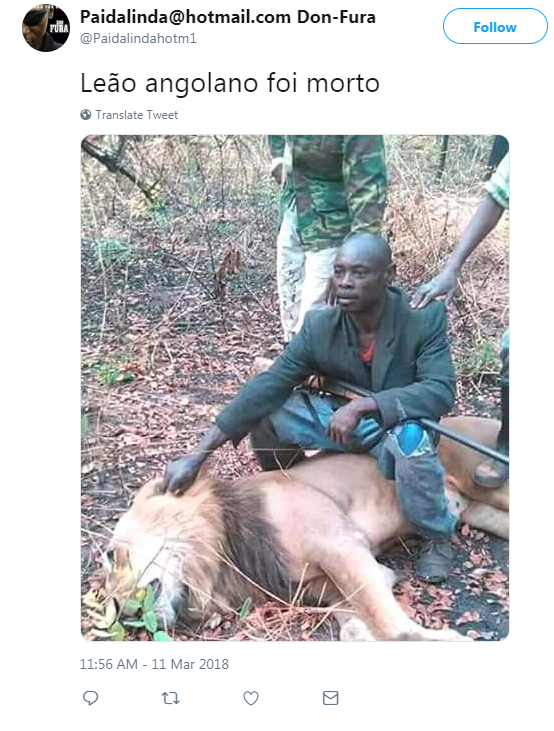Open the Paidalinda@hotmail.com Don-Fura display name
The width and height of the screenshot is (554, 731).
(228, 17)
